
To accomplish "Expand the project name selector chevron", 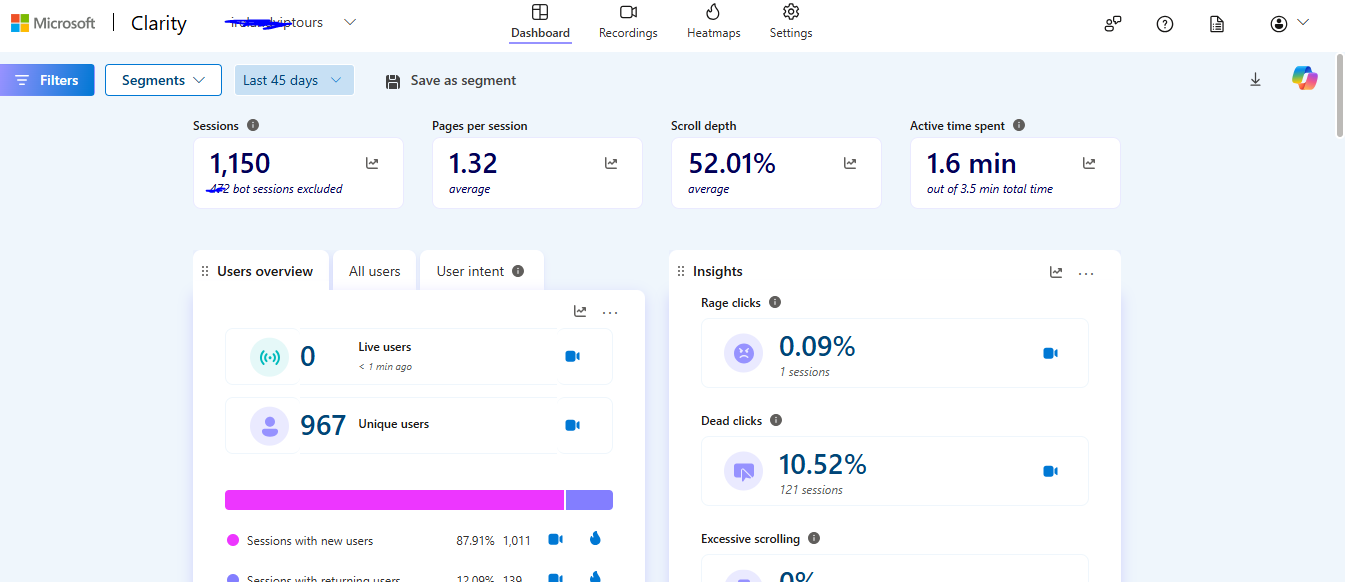I will [350, 23].
